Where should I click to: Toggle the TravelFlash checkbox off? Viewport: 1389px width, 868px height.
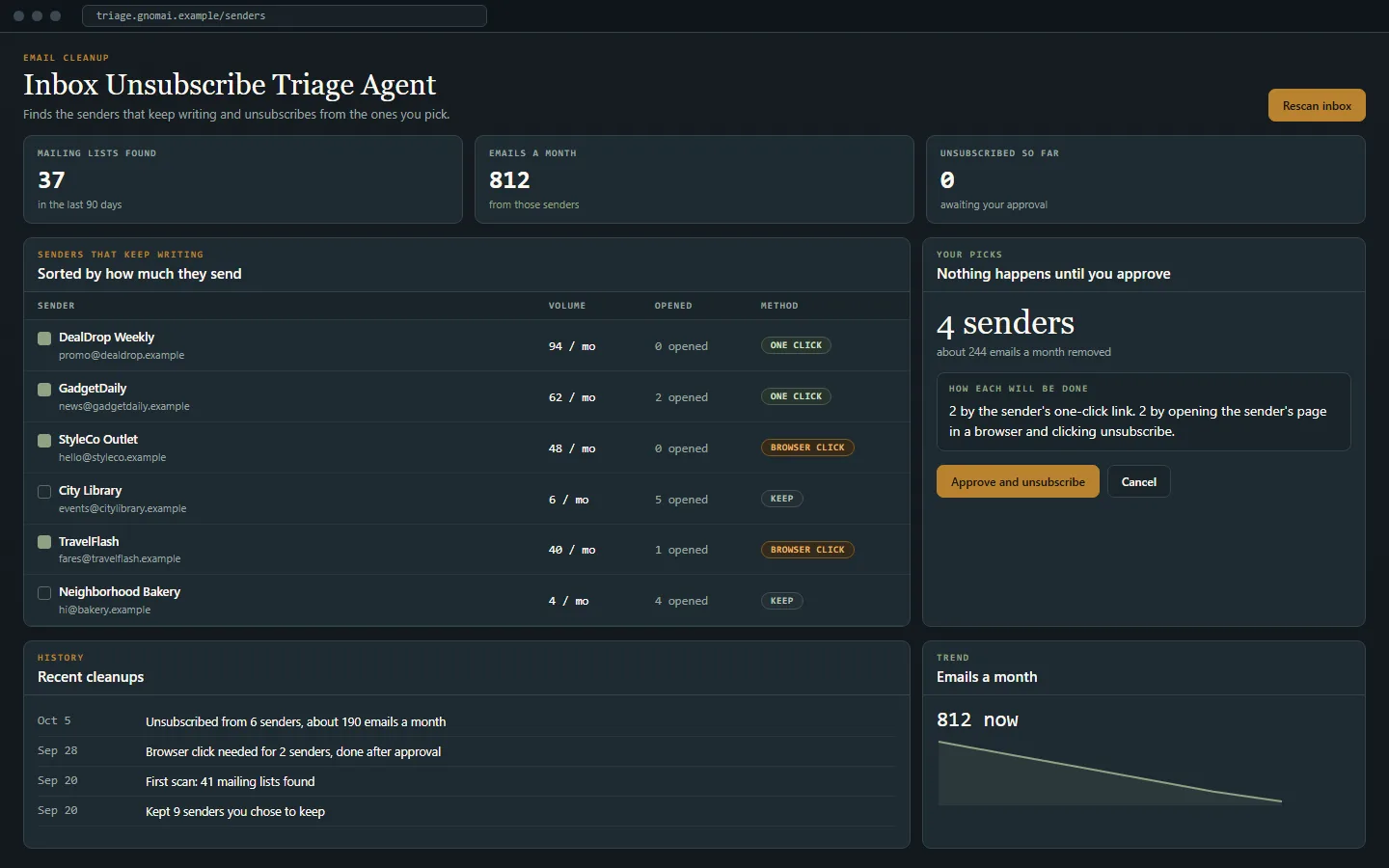point(44,542)
